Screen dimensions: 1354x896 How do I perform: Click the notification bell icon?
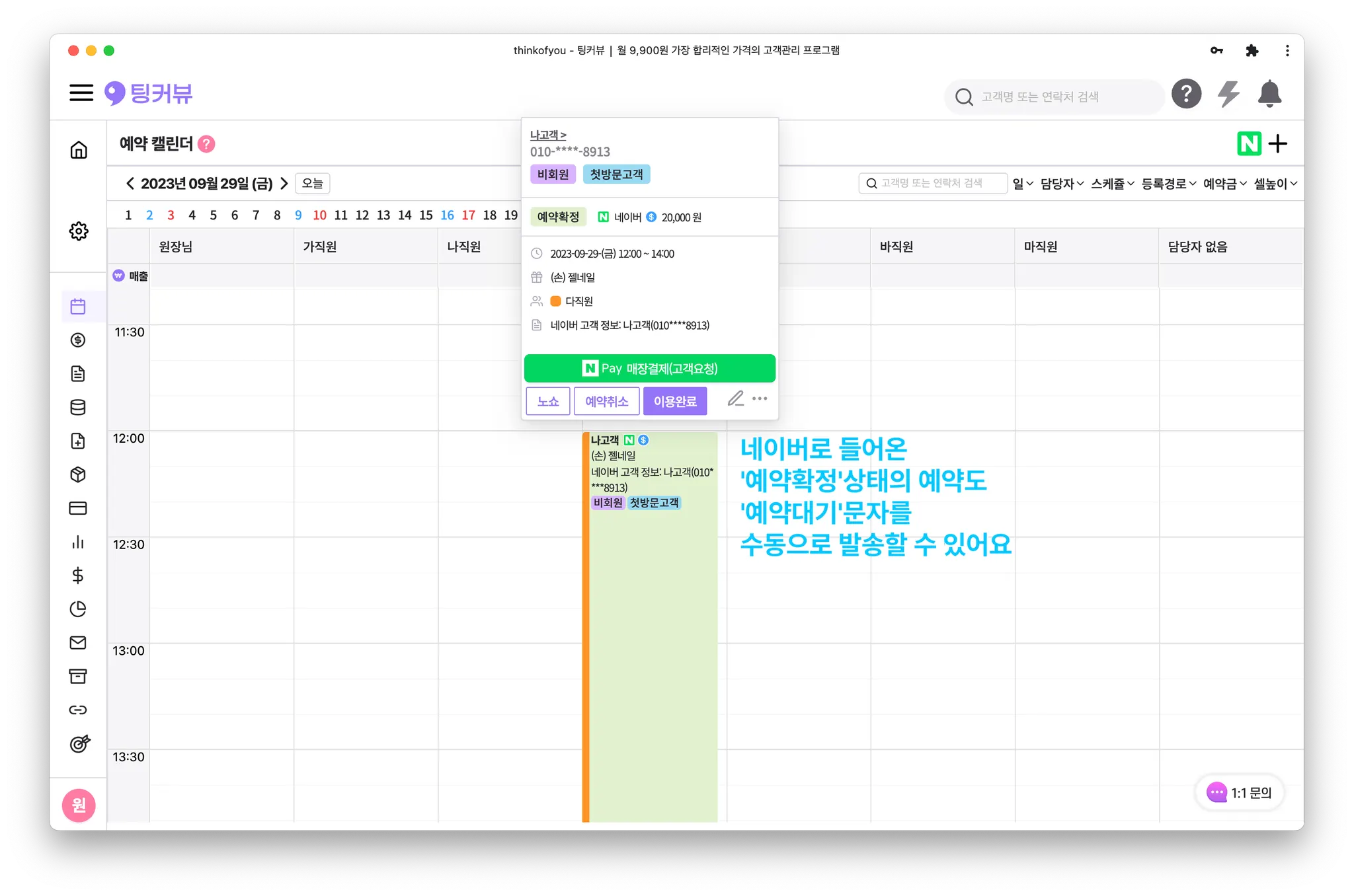(1269, 94)
